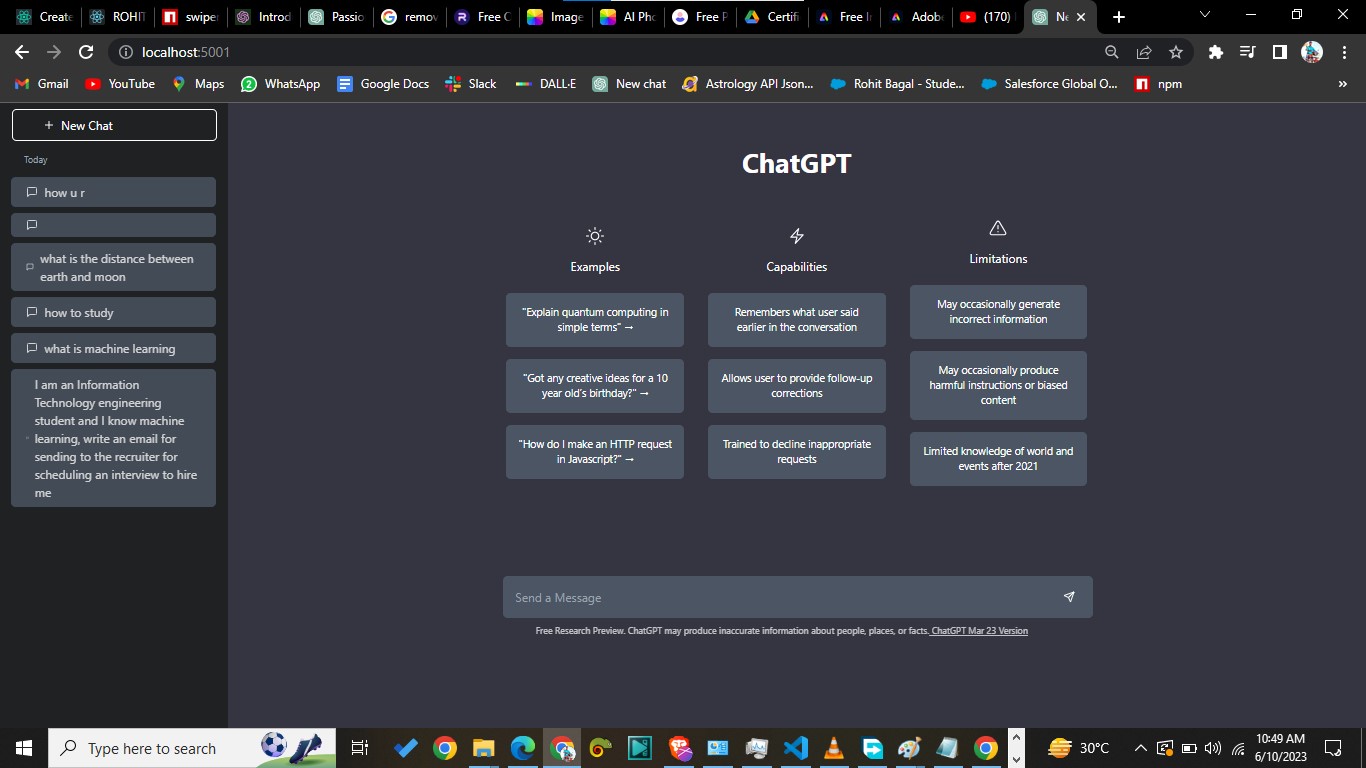The image size is (1366, 768).
Task: Open the untitled empty chat entry
Action: coord(113,225)
